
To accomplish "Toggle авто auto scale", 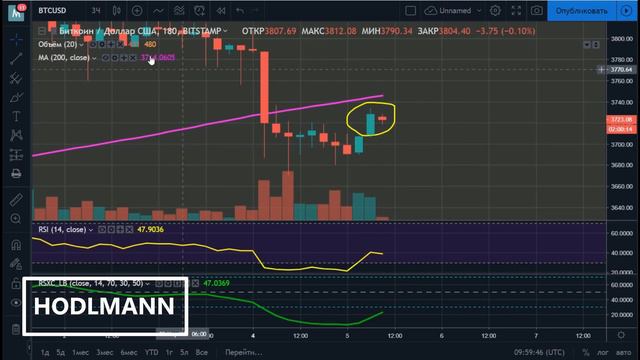I will tap(623, 352).
